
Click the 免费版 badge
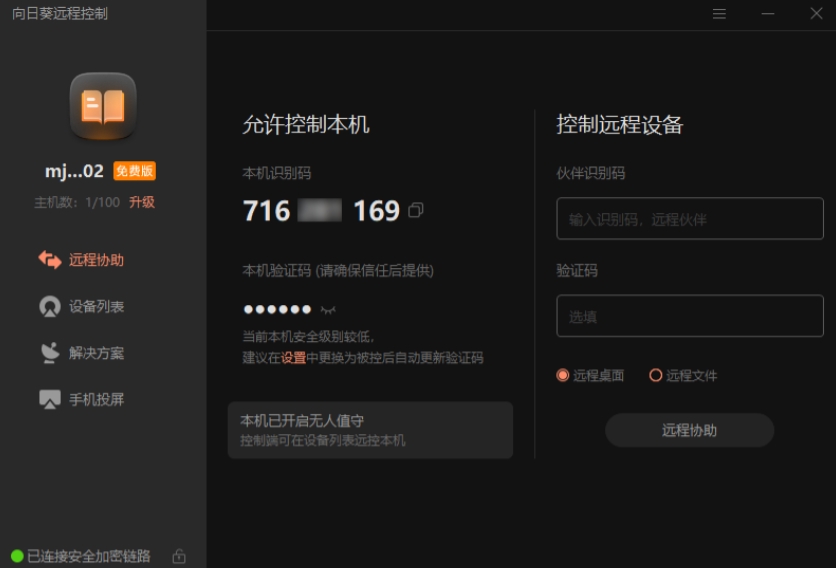pyautogui.click(x=134, y=171)
